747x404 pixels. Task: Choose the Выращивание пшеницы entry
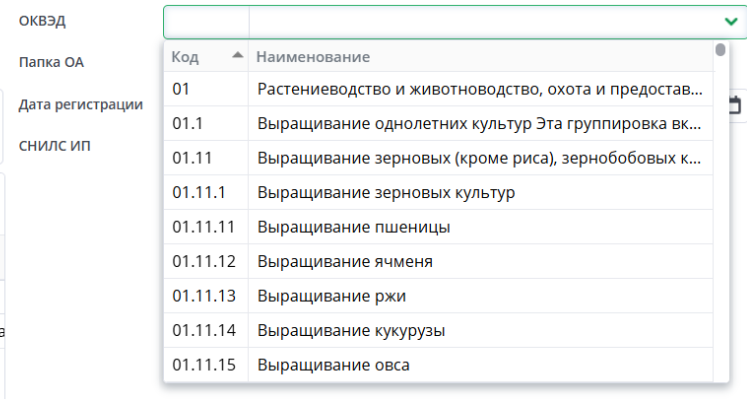click(x=440, y=227)
